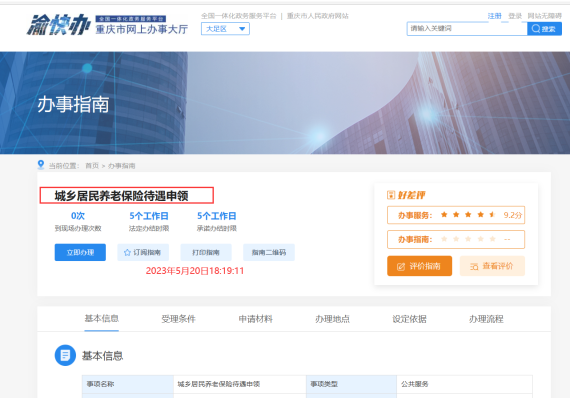The height and width of the screenshot is (399, 571).
Task: Open the 注册 register link
Action: pos(495,16)
